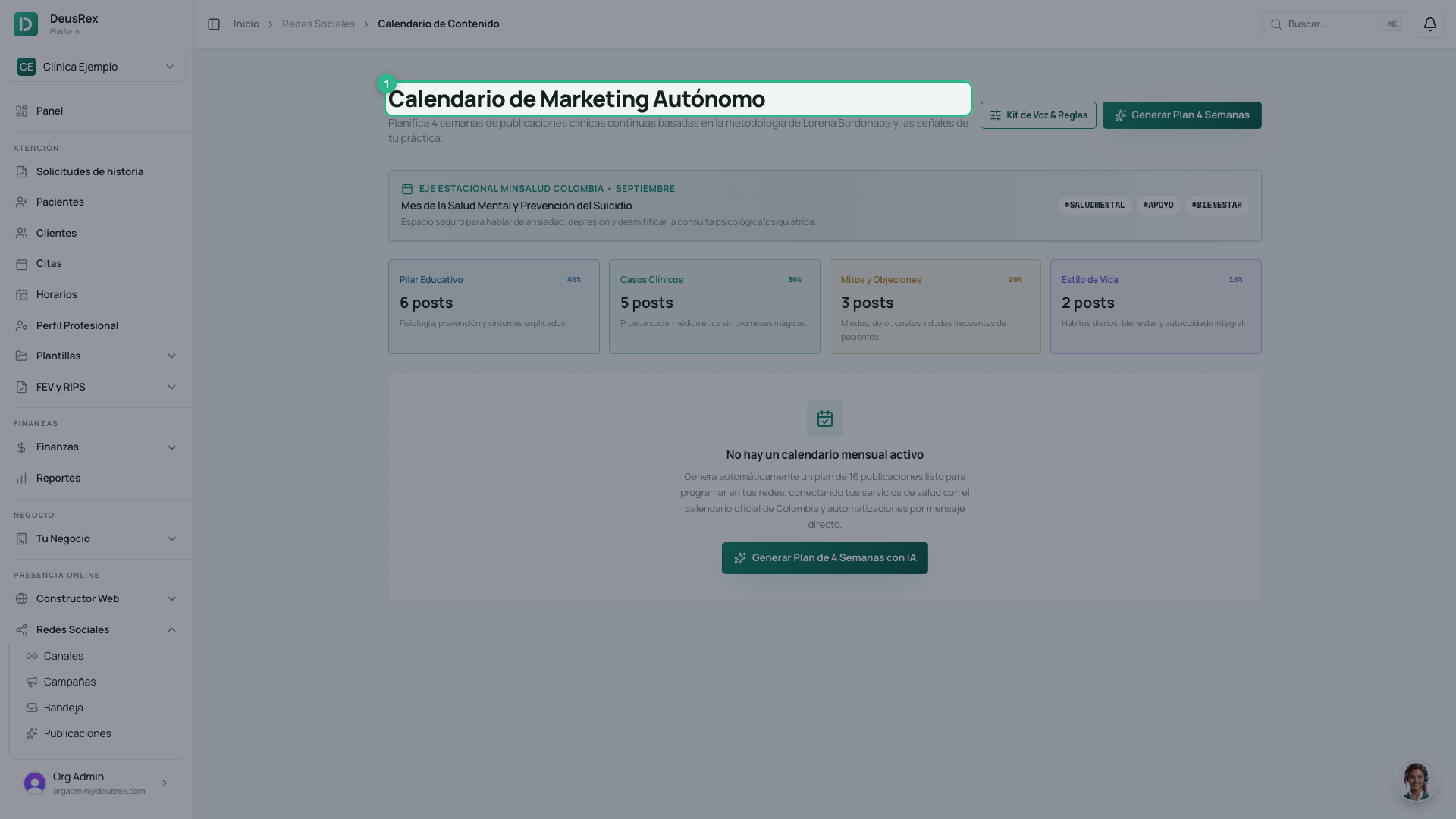1456x819 pixels.
Task: Click the FEV y RIPS document icon
Action: tap(21, 388)
